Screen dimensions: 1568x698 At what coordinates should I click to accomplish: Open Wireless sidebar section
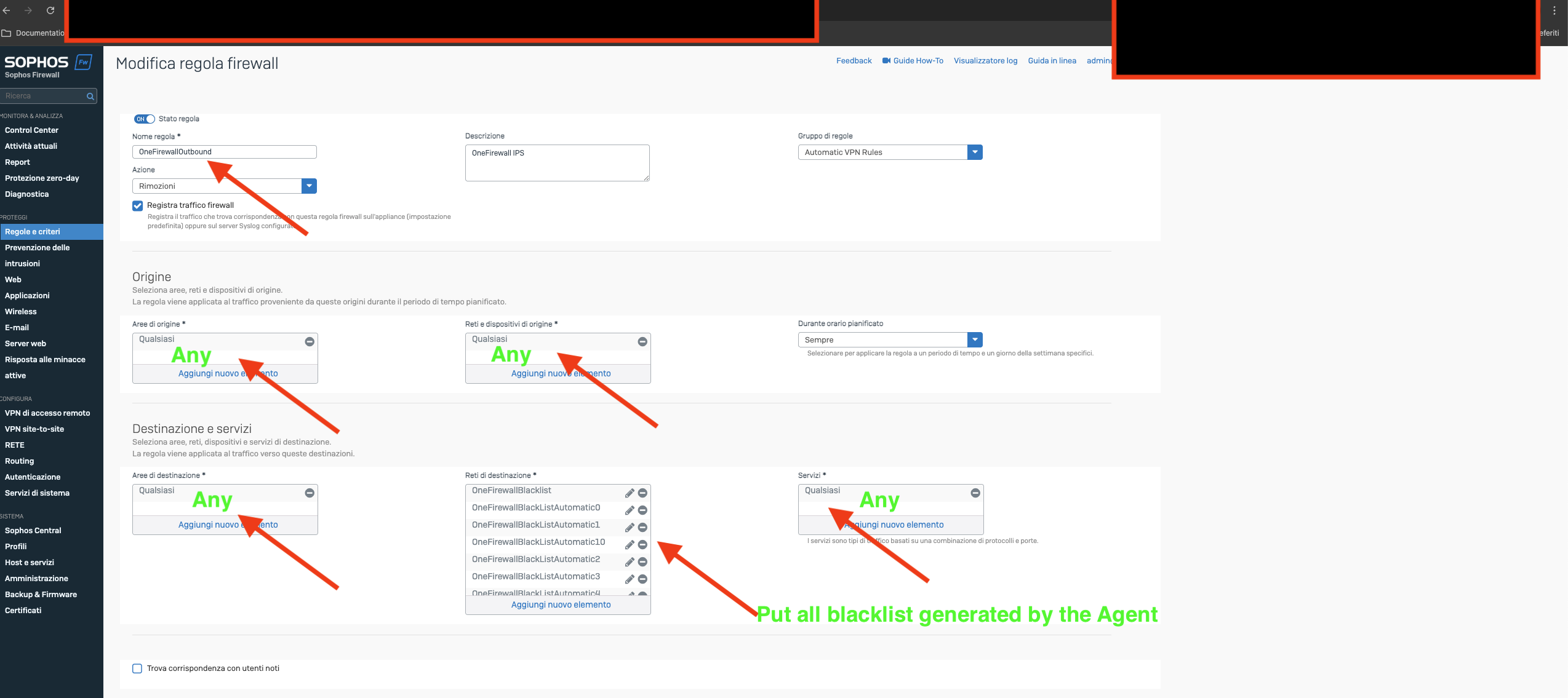[x=21, y=312]
